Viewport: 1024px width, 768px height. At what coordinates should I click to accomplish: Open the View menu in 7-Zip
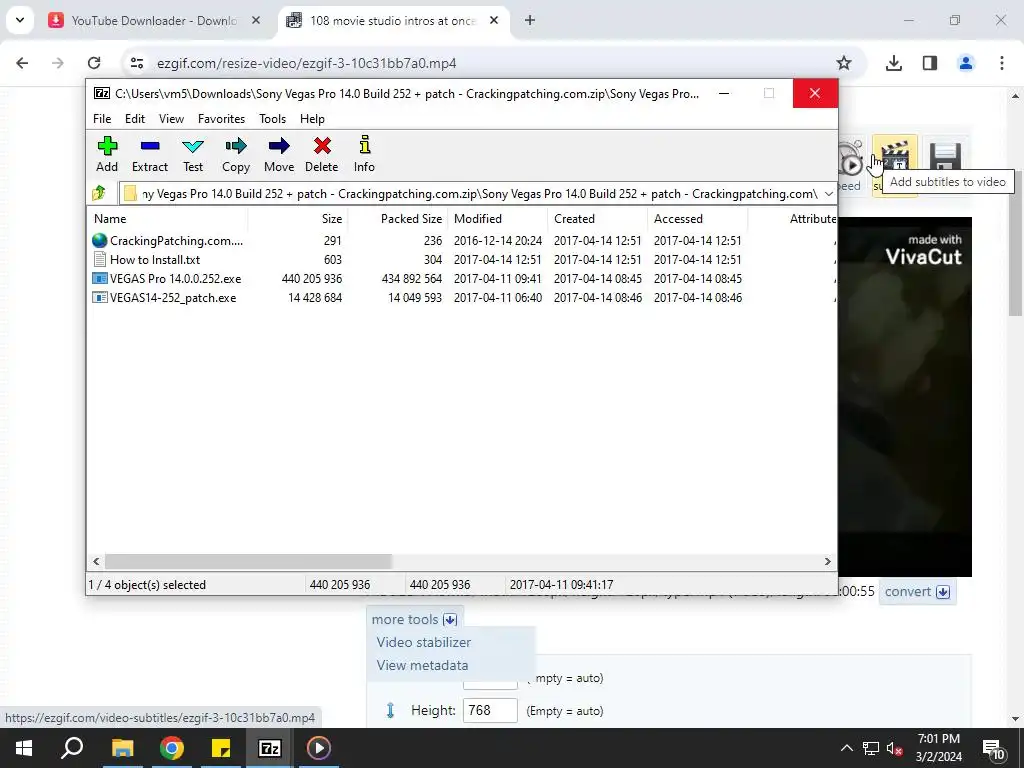click(x=171, y=119)
